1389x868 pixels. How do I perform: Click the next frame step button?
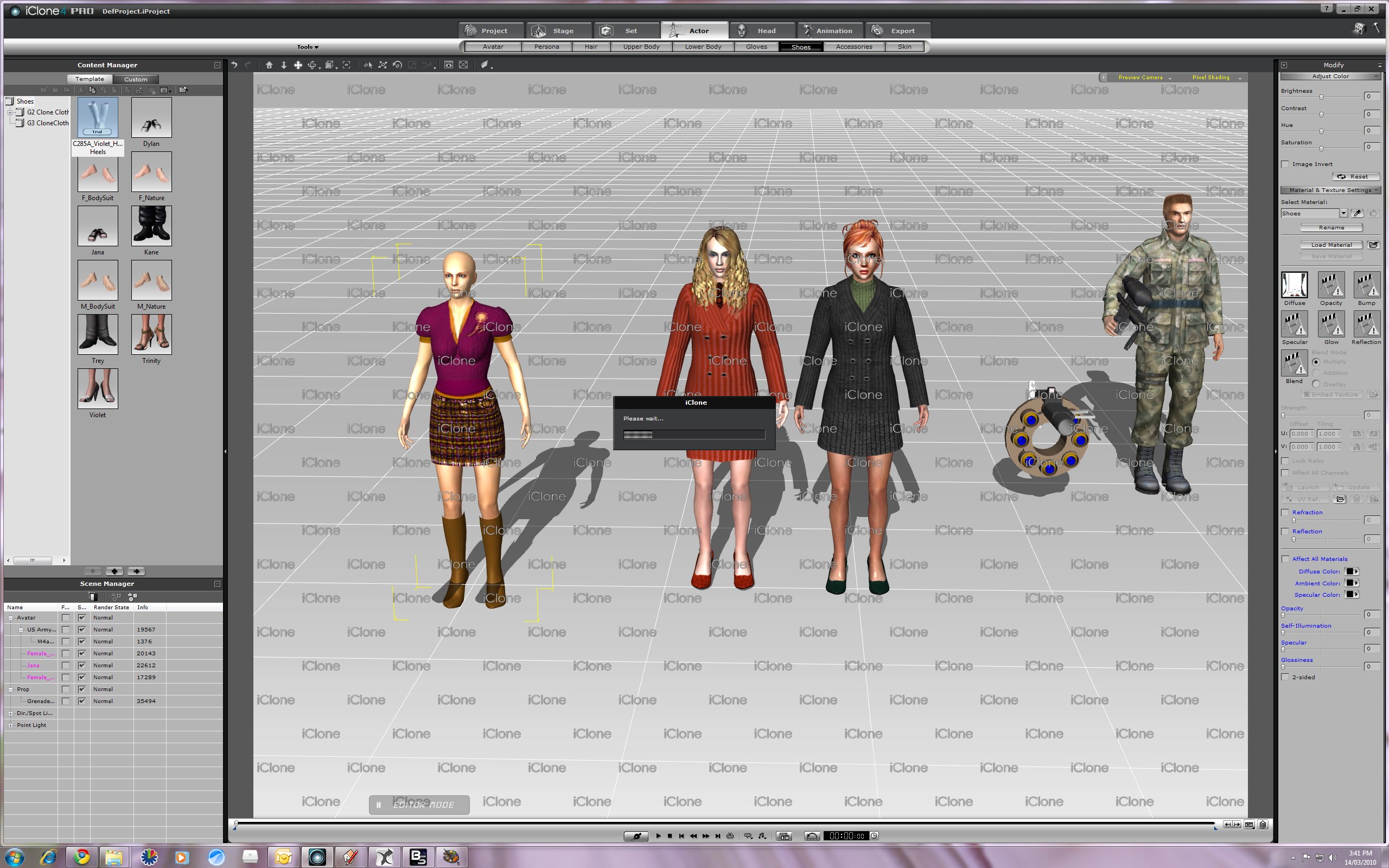coord(706,836)
